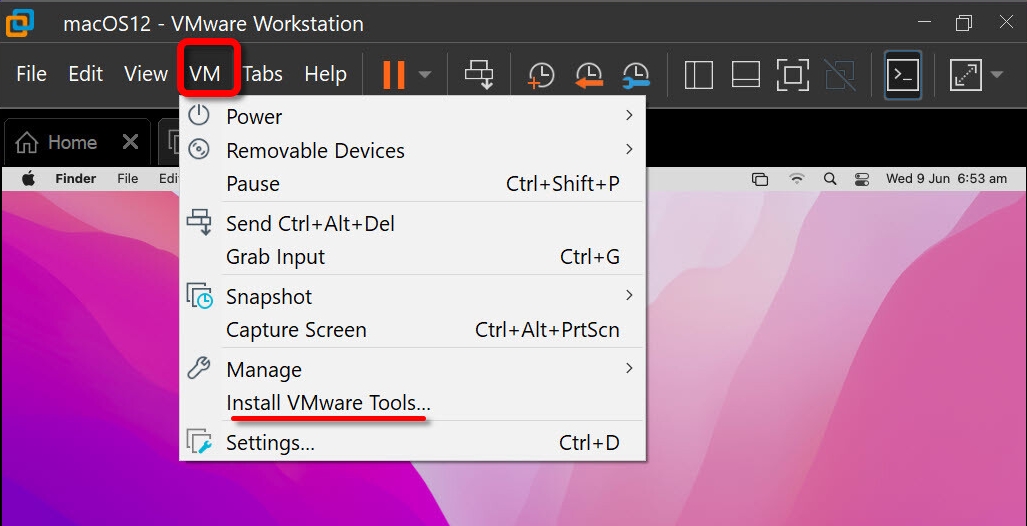Close the Home tab
This screenshot has width=1027, height=526.
click(x=130, y=142)
